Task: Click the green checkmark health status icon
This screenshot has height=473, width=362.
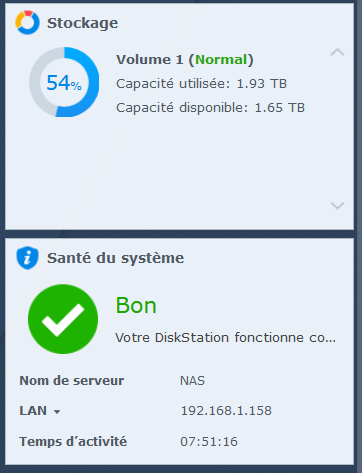Action: 63,319
